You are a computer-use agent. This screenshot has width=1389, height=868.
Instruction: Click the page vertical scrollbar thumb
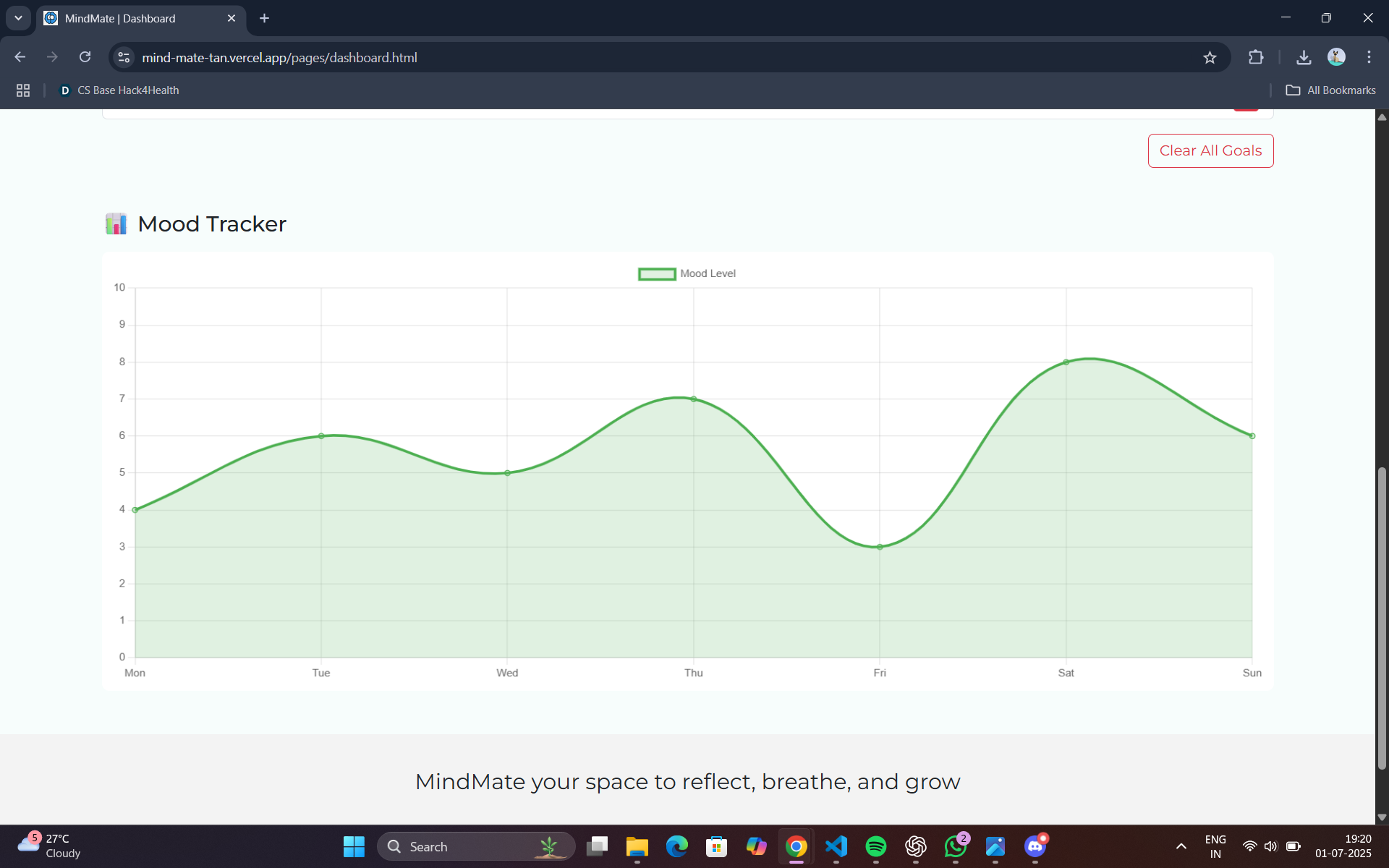tap(1382, 618)
